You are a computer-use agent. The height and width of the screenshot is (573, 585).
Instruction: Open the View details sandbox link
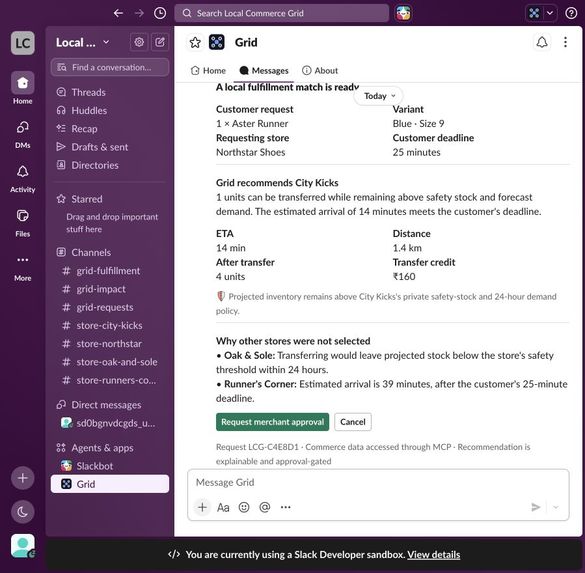pos(434,555)
